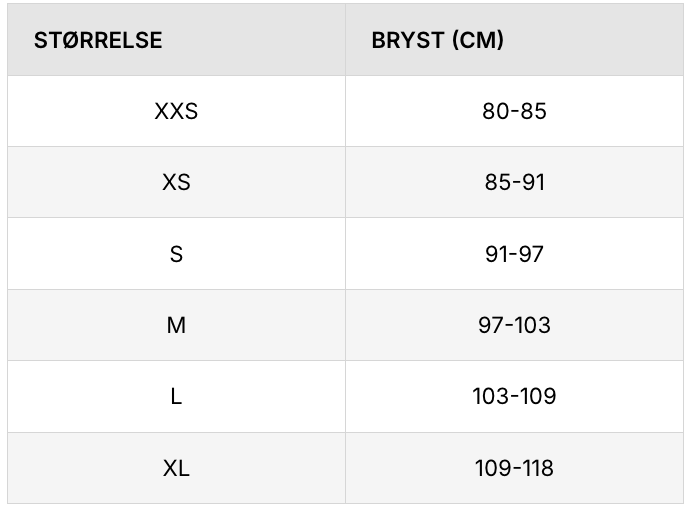Viewport: 686px width, 506px height.
Task: Select the size label for 85-91 cm
Action: point(176,183)
